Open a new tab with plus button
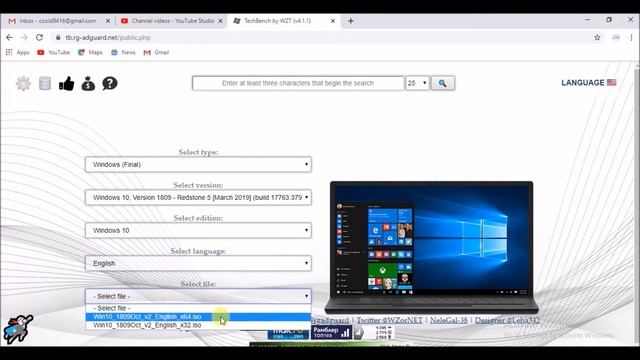This screenshot has height=360, width=640. pyautogui.click(x=351, y=21)
